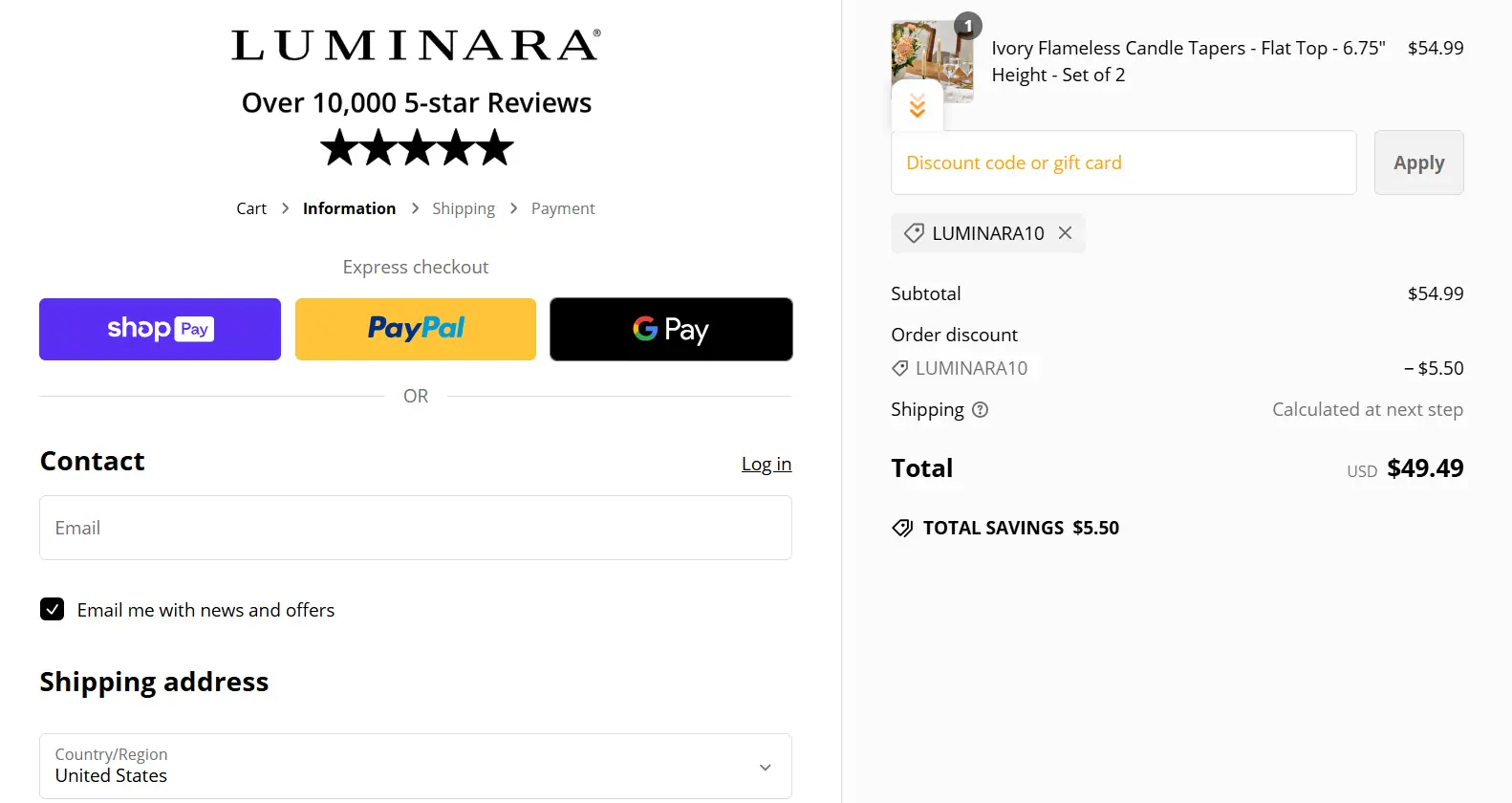Go back to Cart breadcrumb
The height and width of the screenshot is (803, 1512).
(x=251, y=208)
